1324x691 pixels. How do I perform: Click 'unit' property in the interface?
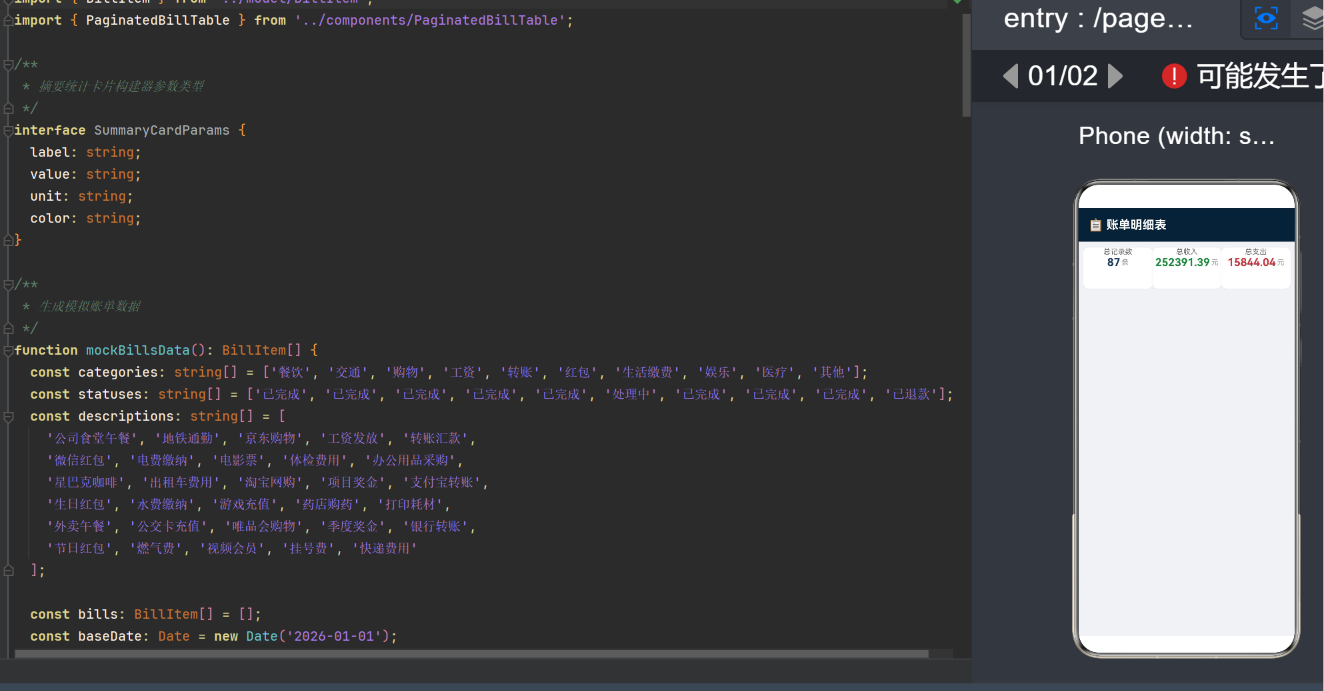[x=46, y=196]
